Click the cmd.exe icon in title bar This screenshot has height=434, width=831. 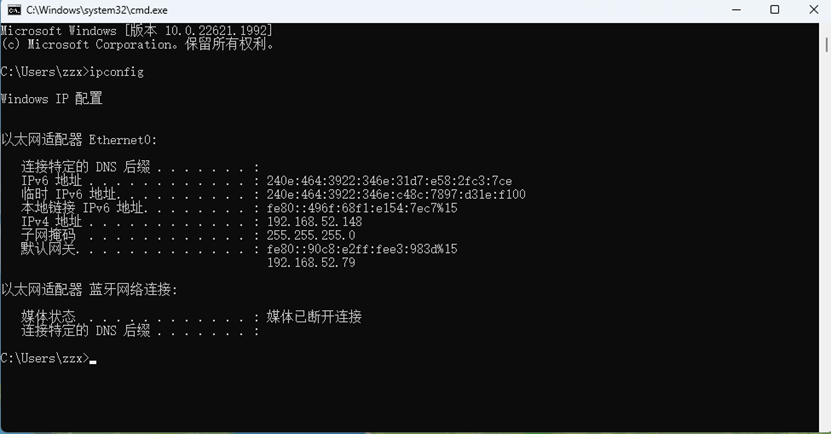14,10
